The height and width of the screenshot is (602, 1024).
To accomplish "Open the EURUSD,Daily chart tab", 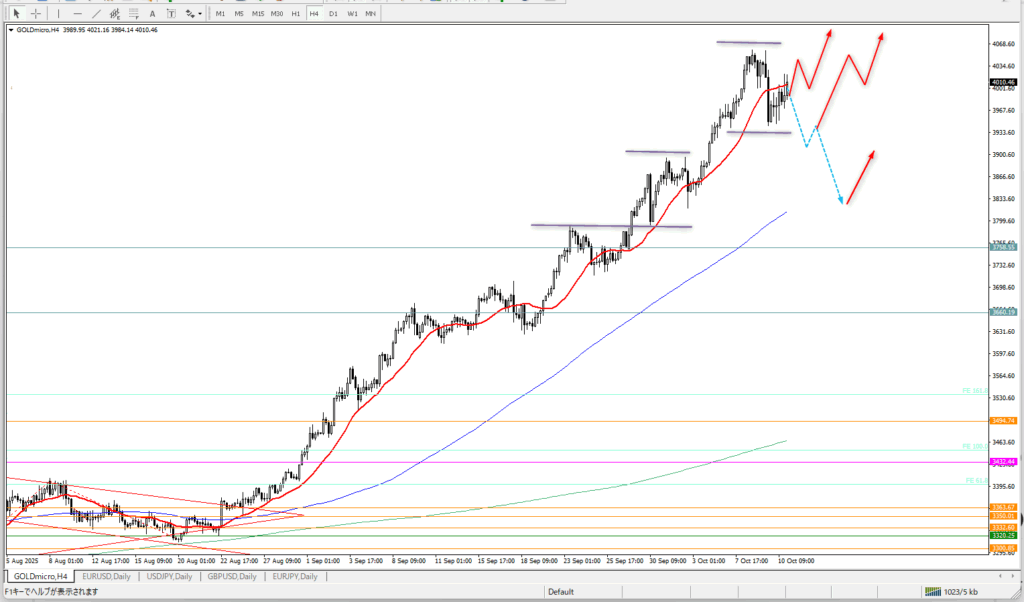I will 105,576.
